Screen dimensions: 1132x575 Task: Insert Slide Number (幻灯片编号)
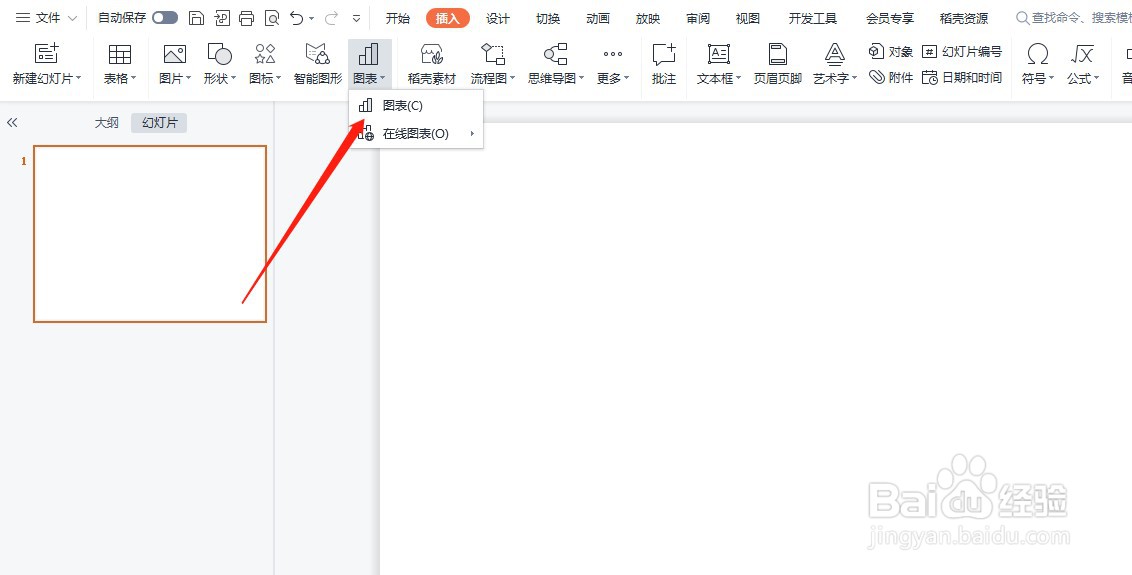tap(962, 52)
